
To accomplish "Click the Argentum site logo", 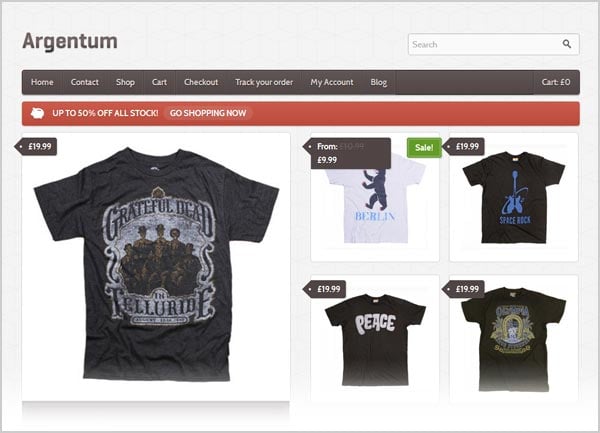I will (70, 42).
